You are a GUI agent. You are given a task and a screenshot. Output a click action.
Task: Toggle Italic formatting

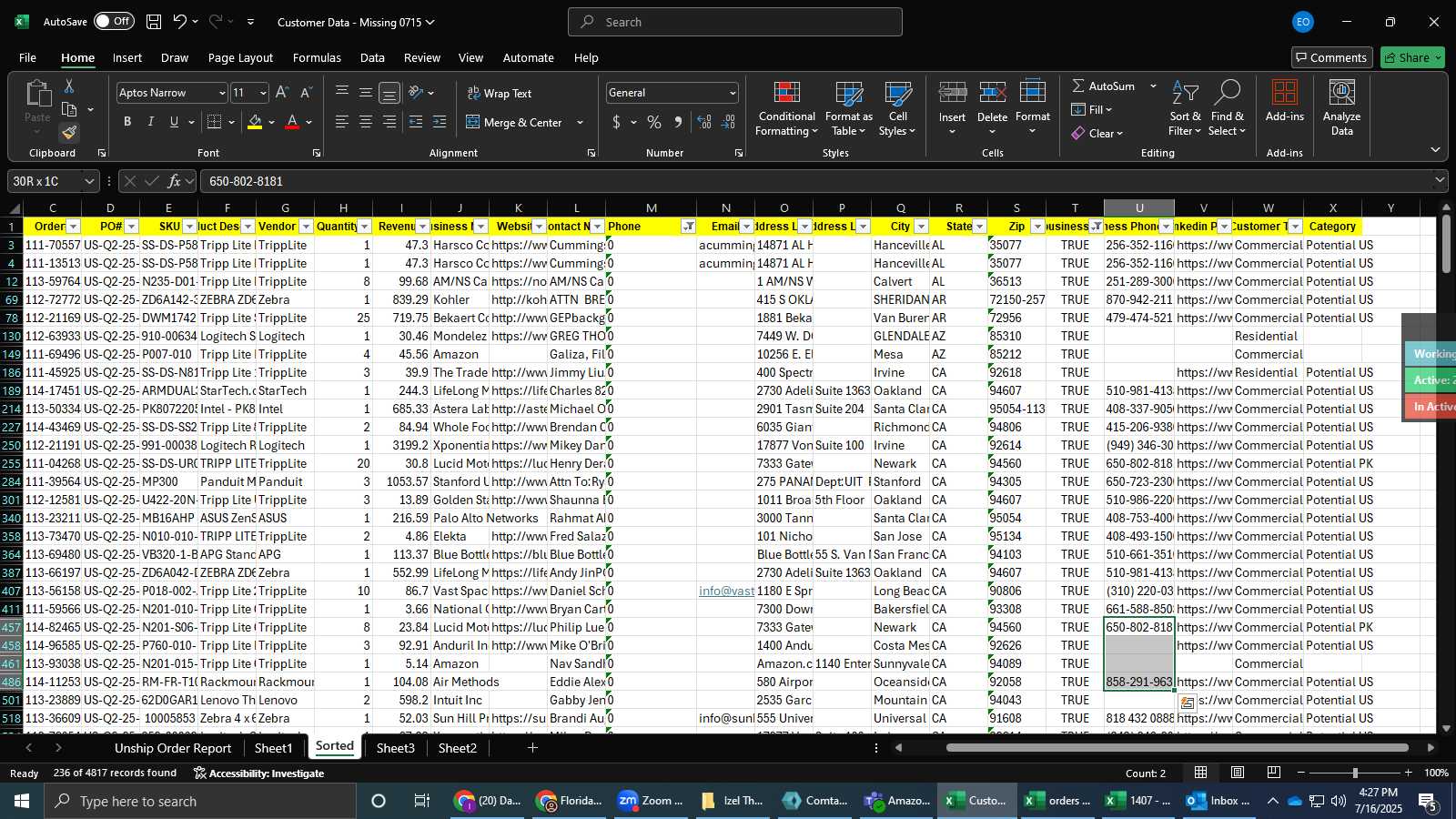(150, 122)
